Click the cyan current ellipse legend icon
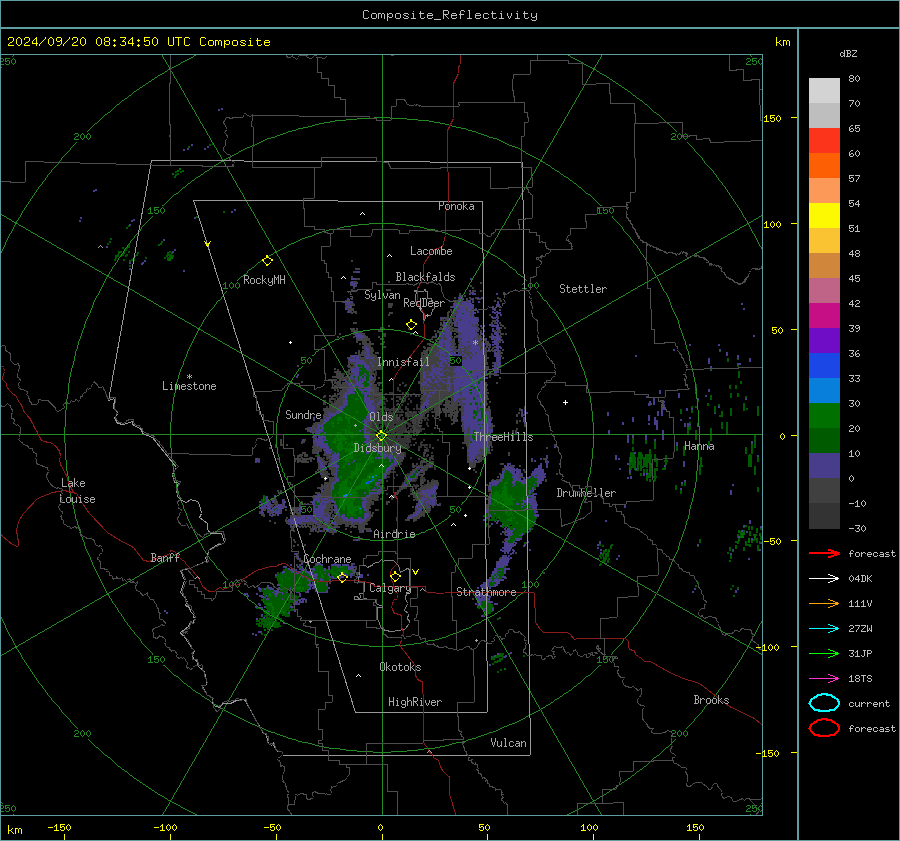 [x=824, y=703]
